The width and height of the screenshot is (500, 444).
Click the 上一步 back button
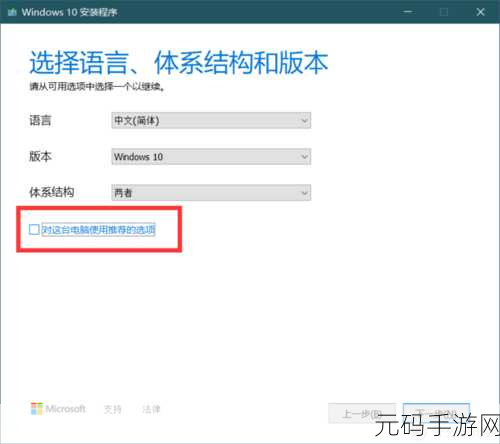click(362, 414)
